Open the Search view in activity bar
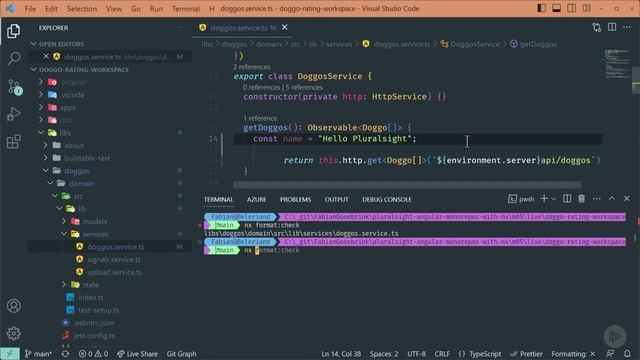640x360 pixels. pos(13,58)
